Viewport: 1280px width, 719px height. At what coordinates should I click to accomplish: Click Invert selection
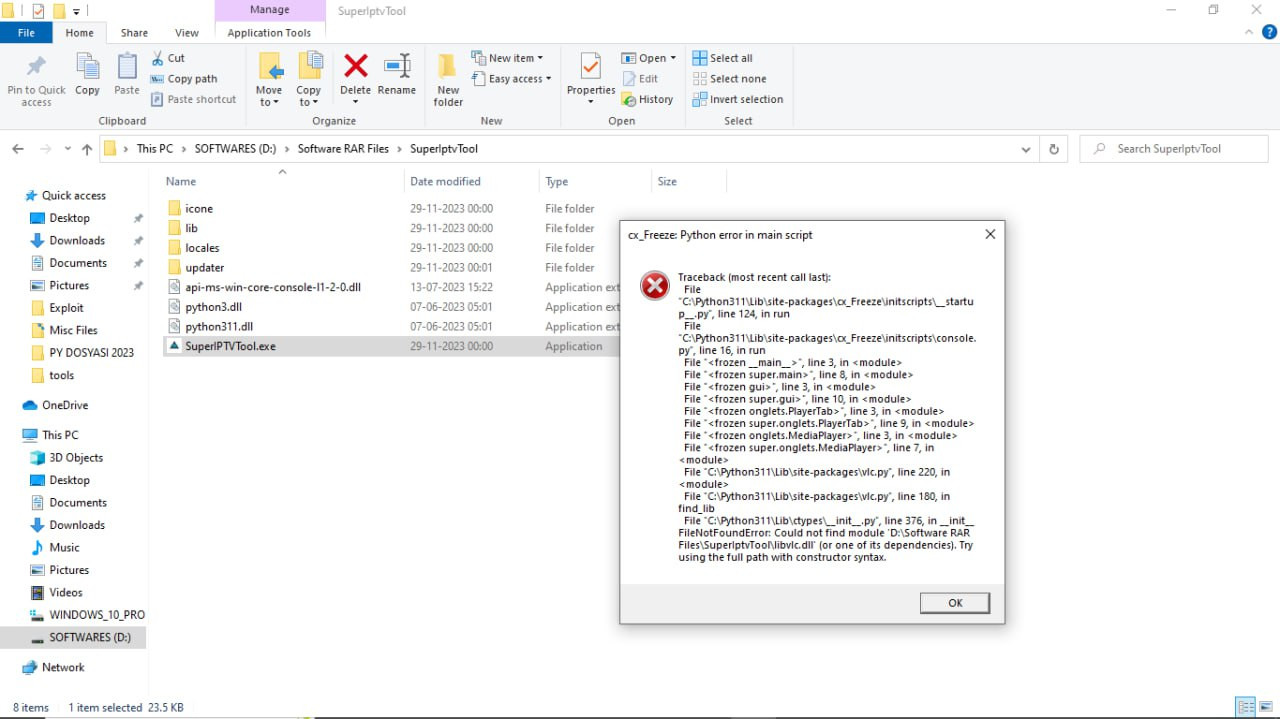click(738, 99)
